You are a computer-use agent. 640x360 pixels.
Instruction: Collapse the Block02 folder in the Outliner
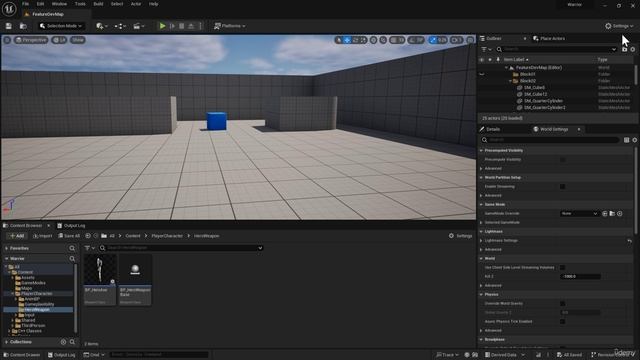[510, 81]
